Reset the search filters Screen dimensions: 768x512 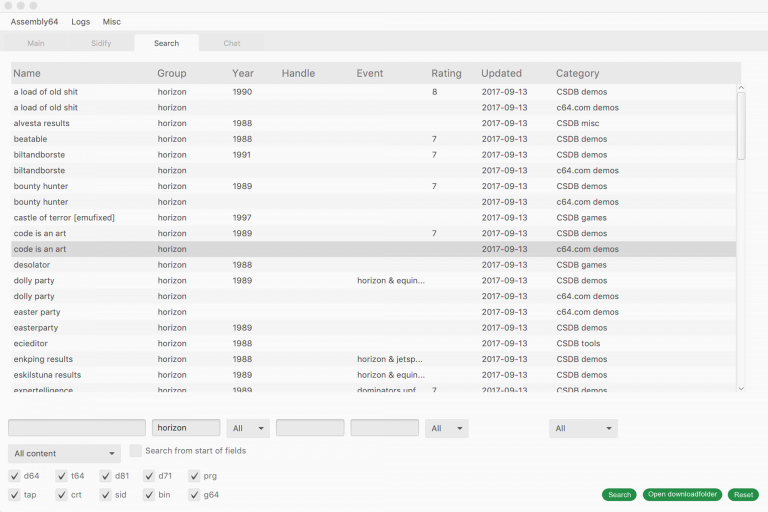click(x=743, y=495)
